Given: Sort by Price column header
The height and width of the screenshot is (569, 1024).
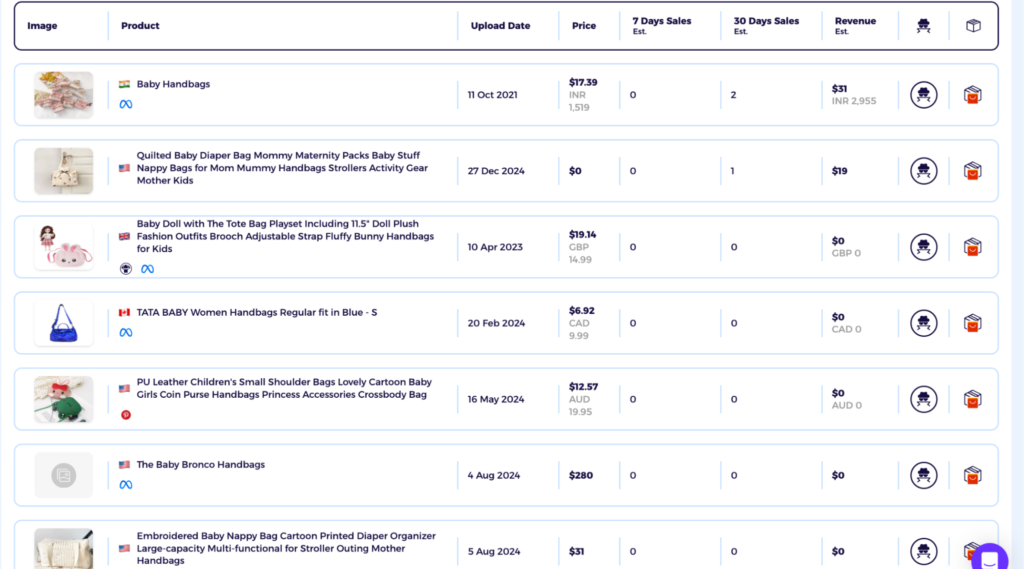Looking at the screenshot, I should click(584, 26).
